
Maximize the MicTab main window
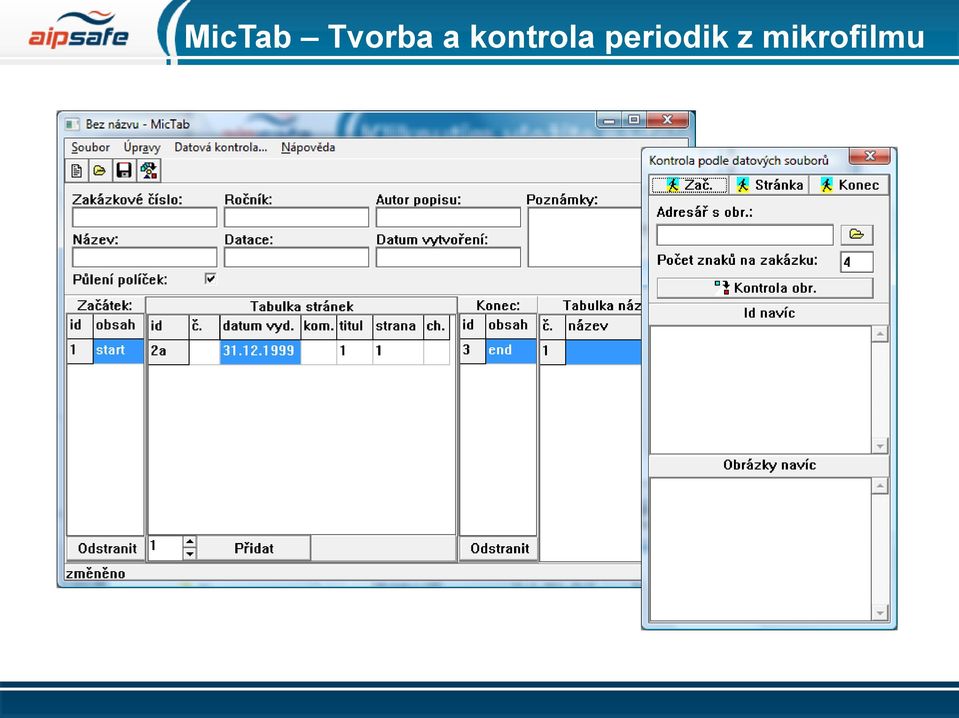tap(634, 120)
